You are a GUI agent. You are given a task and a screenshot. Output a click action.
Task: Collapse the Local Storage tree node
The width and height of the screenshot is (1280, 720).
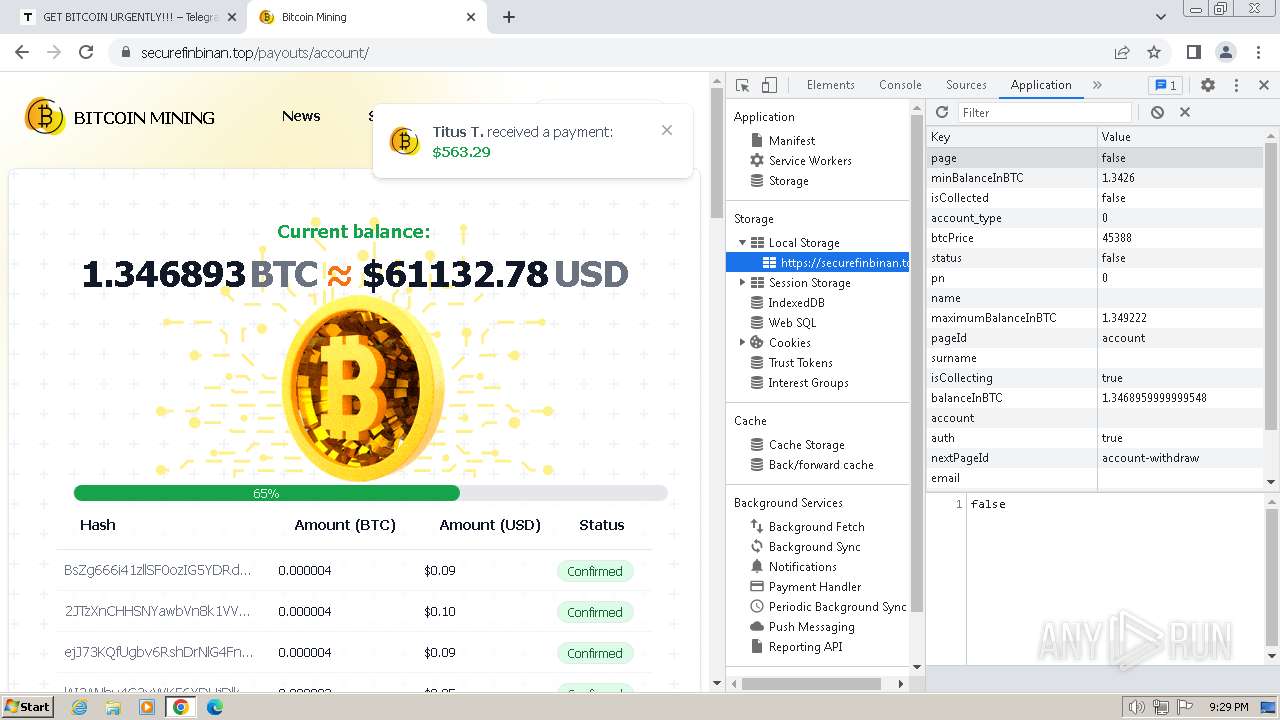coord(742,242)
